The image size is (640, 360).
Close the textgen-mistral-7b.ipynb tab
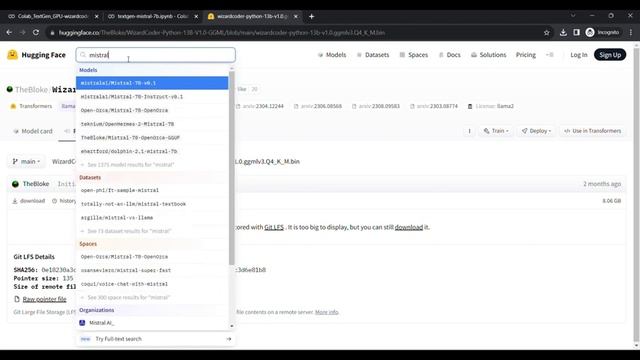coord(196,16)
